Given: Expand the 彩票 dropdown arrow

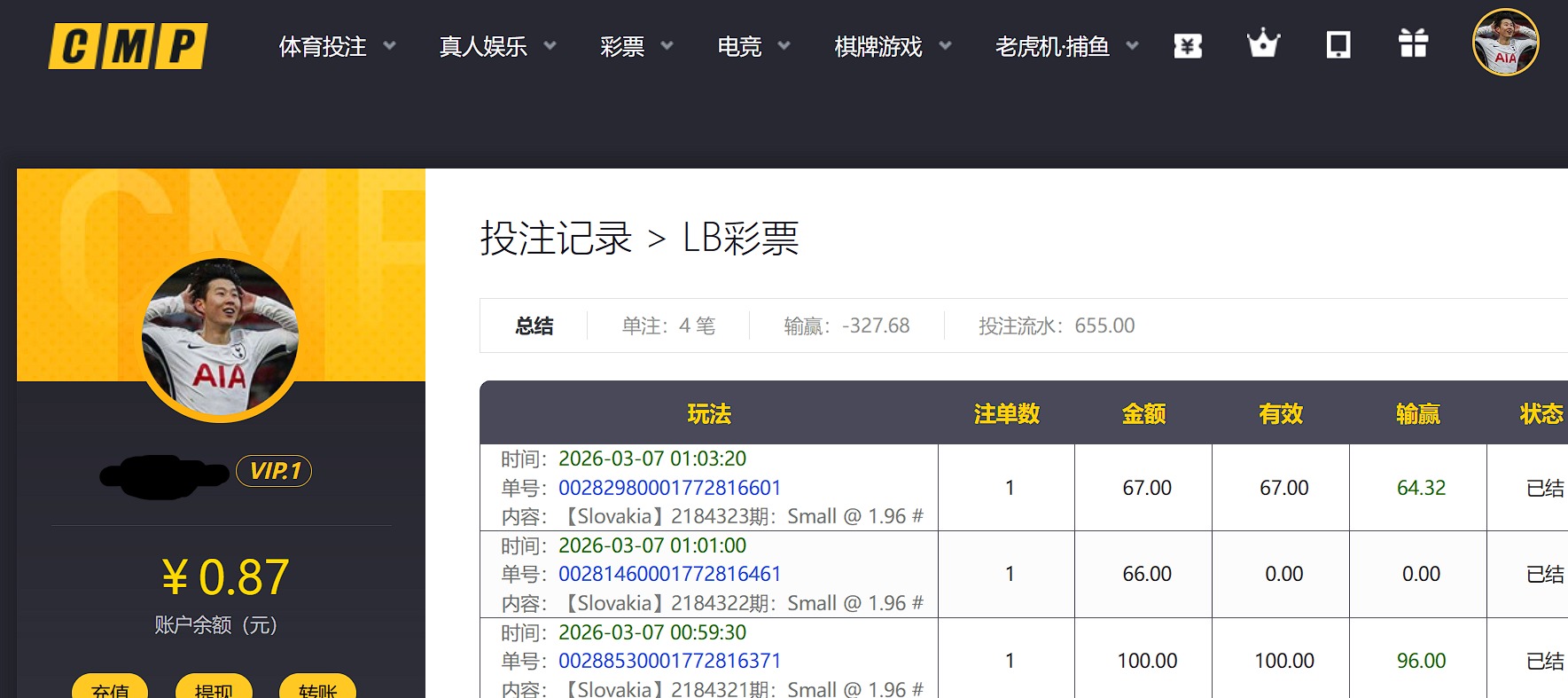Looking at the screenshot, I should click(667, 46).
